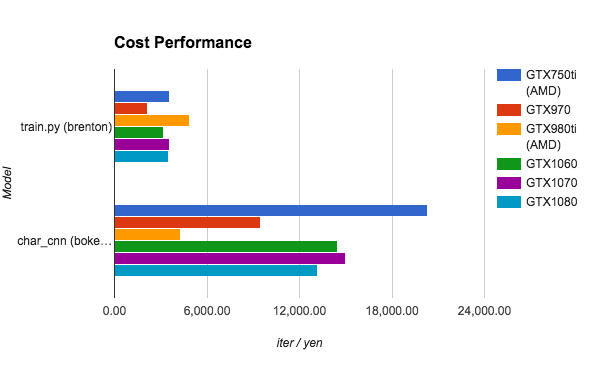Click the blue GTX750ti bar for char_cnn
The image size is (598, 368).
point(271,211)
